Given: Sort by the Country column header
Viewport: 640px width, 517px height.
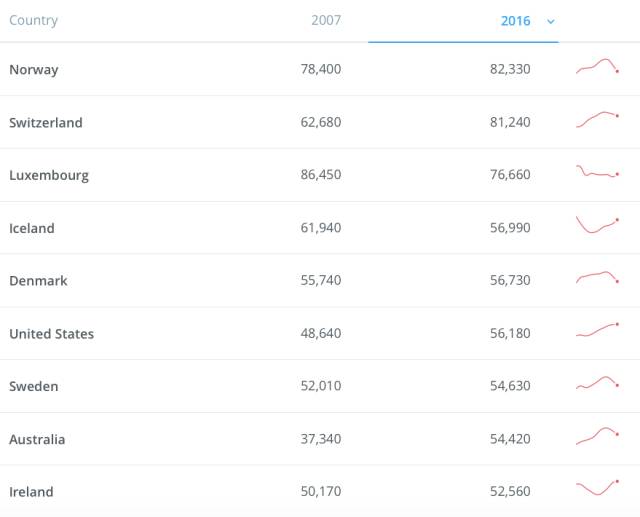Looking at the screenshot, I should [33, 20].
